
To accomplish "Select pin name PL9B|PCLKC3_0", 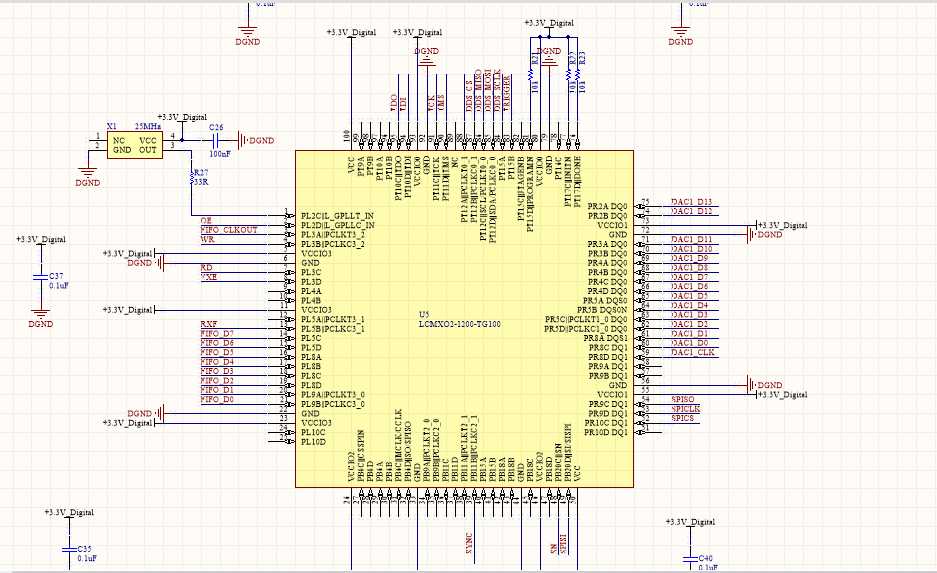I will pos(333,404).
